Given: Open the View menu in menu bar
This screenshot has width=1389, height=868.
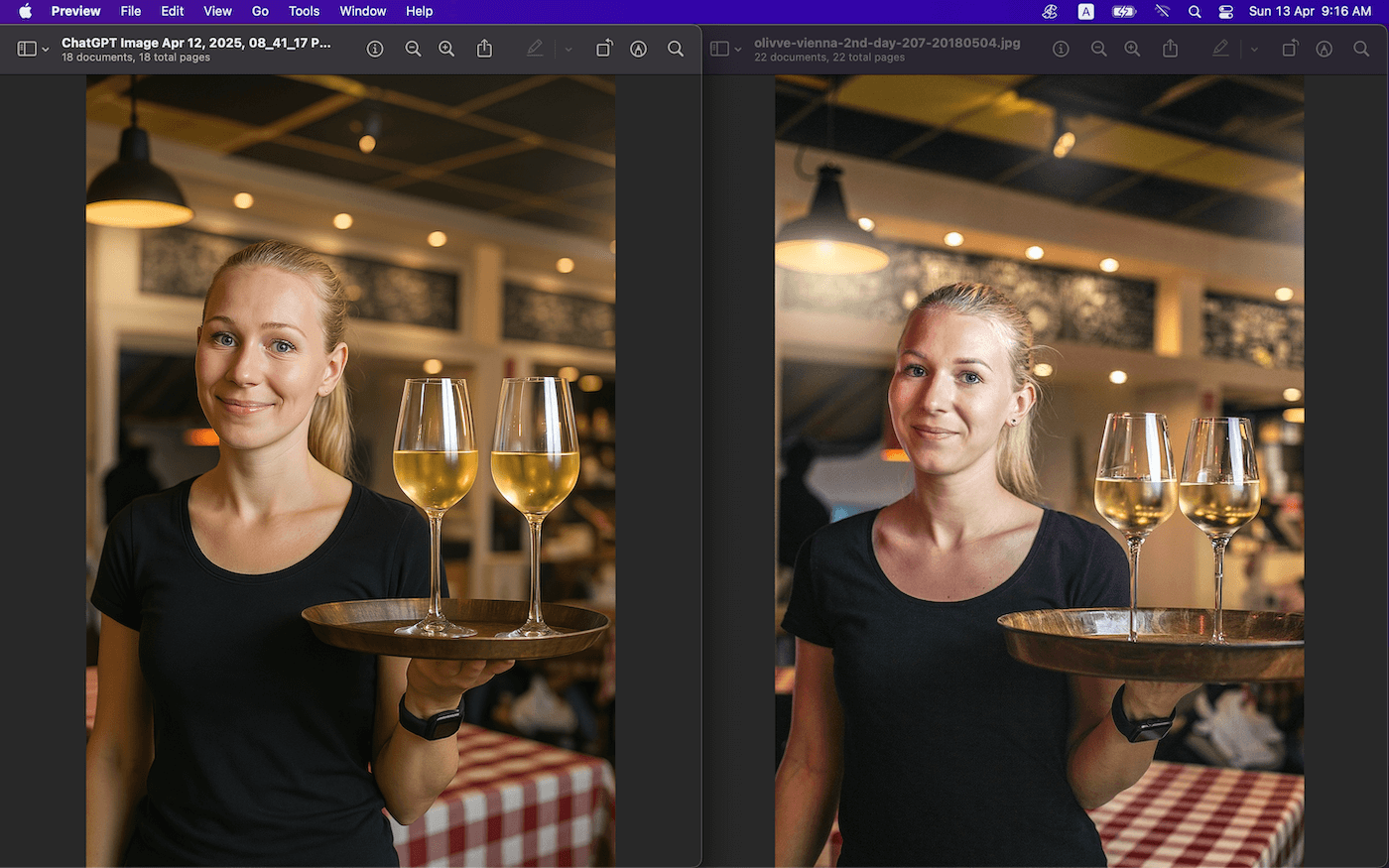Looking at the screenshot, I should point(217,11).
